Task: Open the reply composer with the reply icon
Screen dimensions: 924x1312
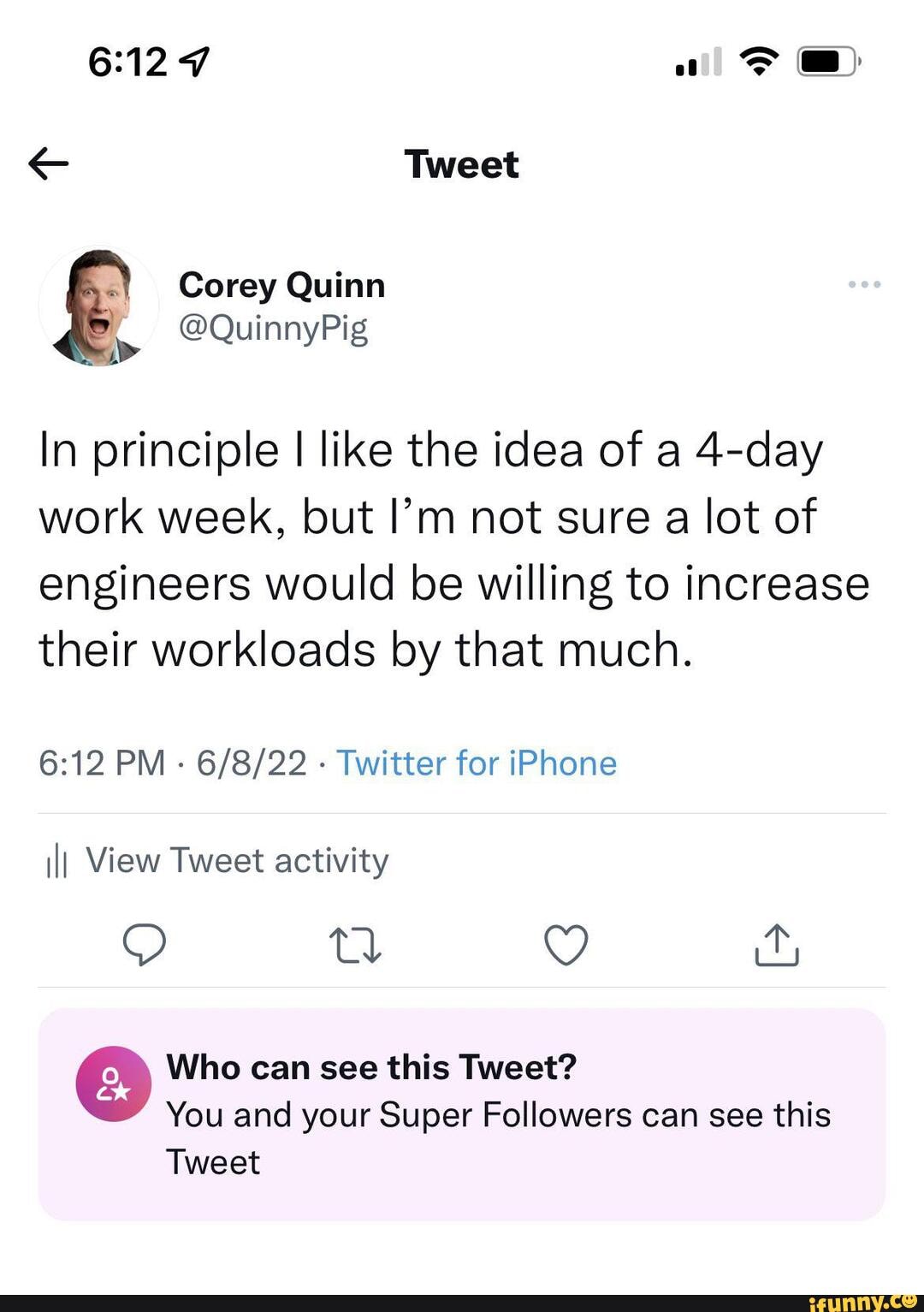Action: (145, 945)
